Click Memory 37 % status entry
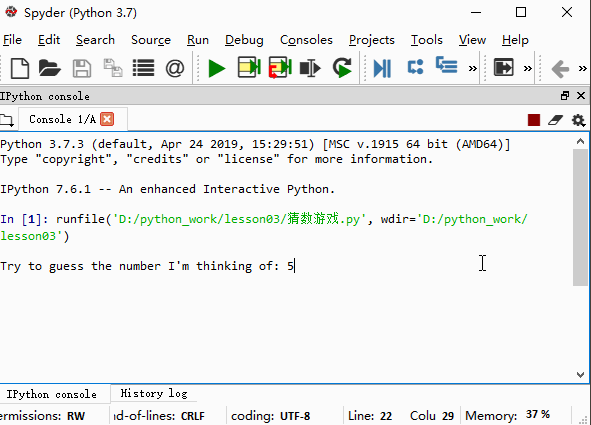This screenshot has height=425, width=591. (507, 415)
